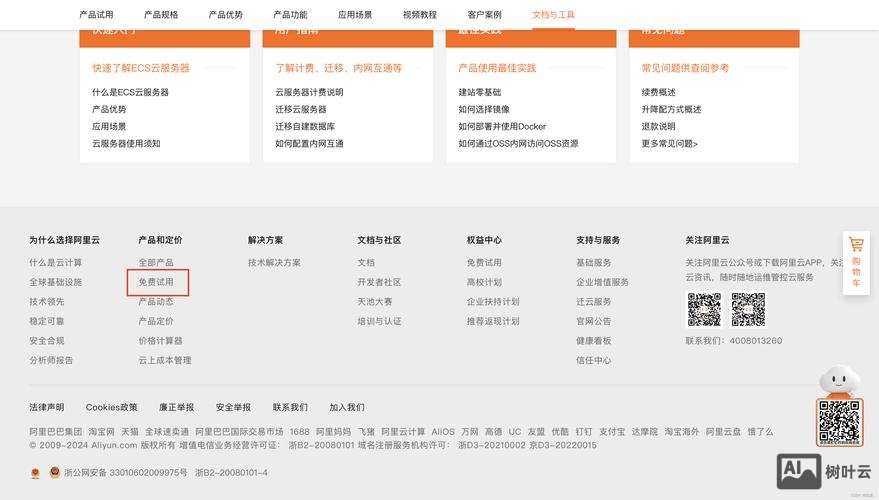Click the first QR code under 关注阿里云
This screenshot has width=879, height=500.
pos(704,309)
